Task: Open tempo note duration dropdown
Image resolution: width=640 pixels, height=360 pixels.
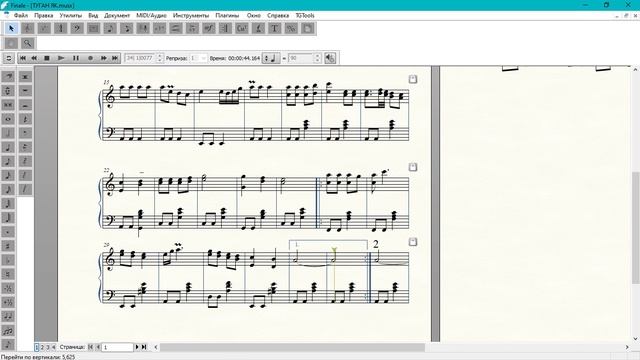Action: [271, 58]
